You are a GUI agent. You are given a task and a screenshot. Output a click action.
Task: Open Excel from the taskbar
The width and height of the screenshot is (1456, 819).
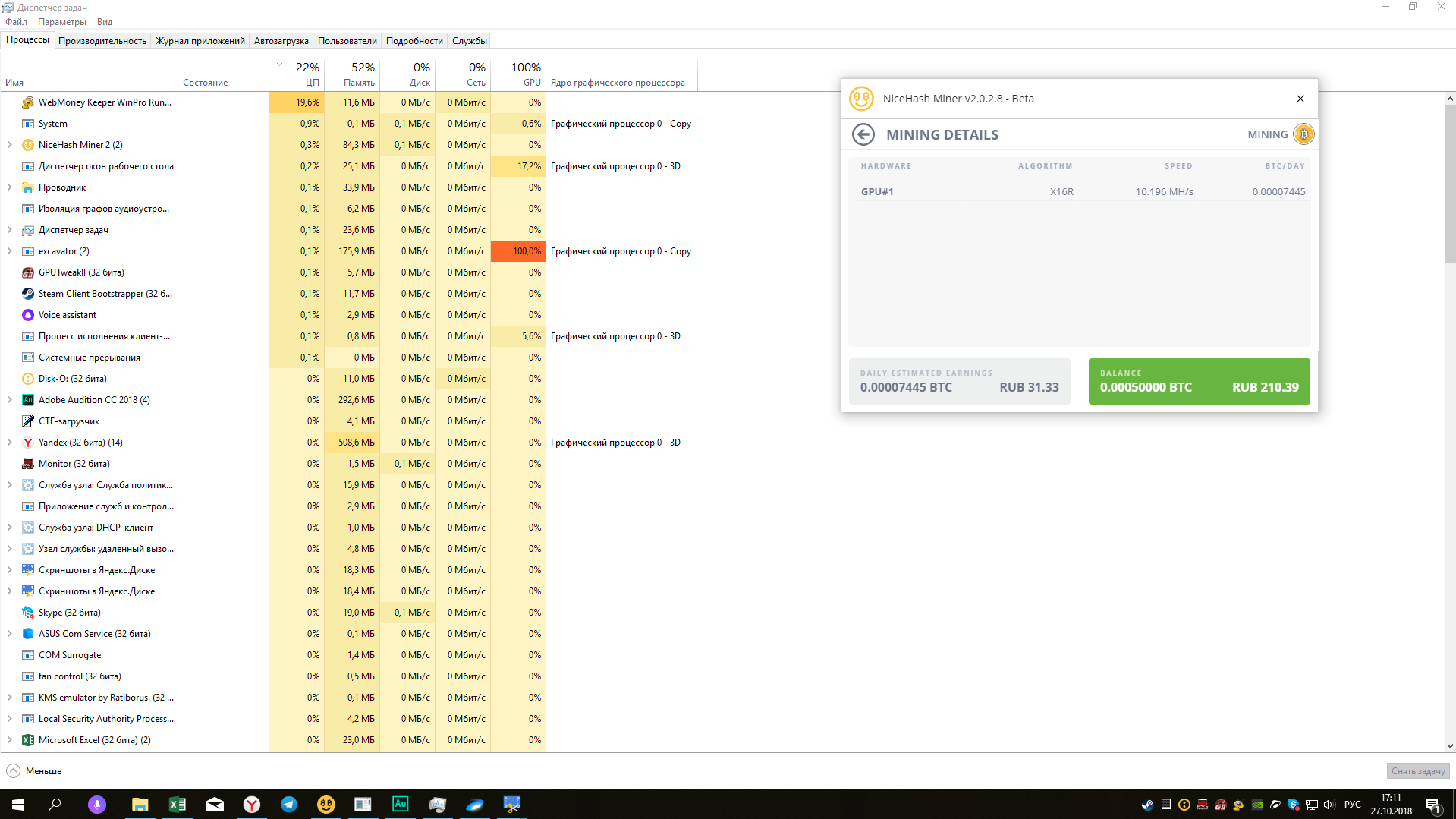177,805
